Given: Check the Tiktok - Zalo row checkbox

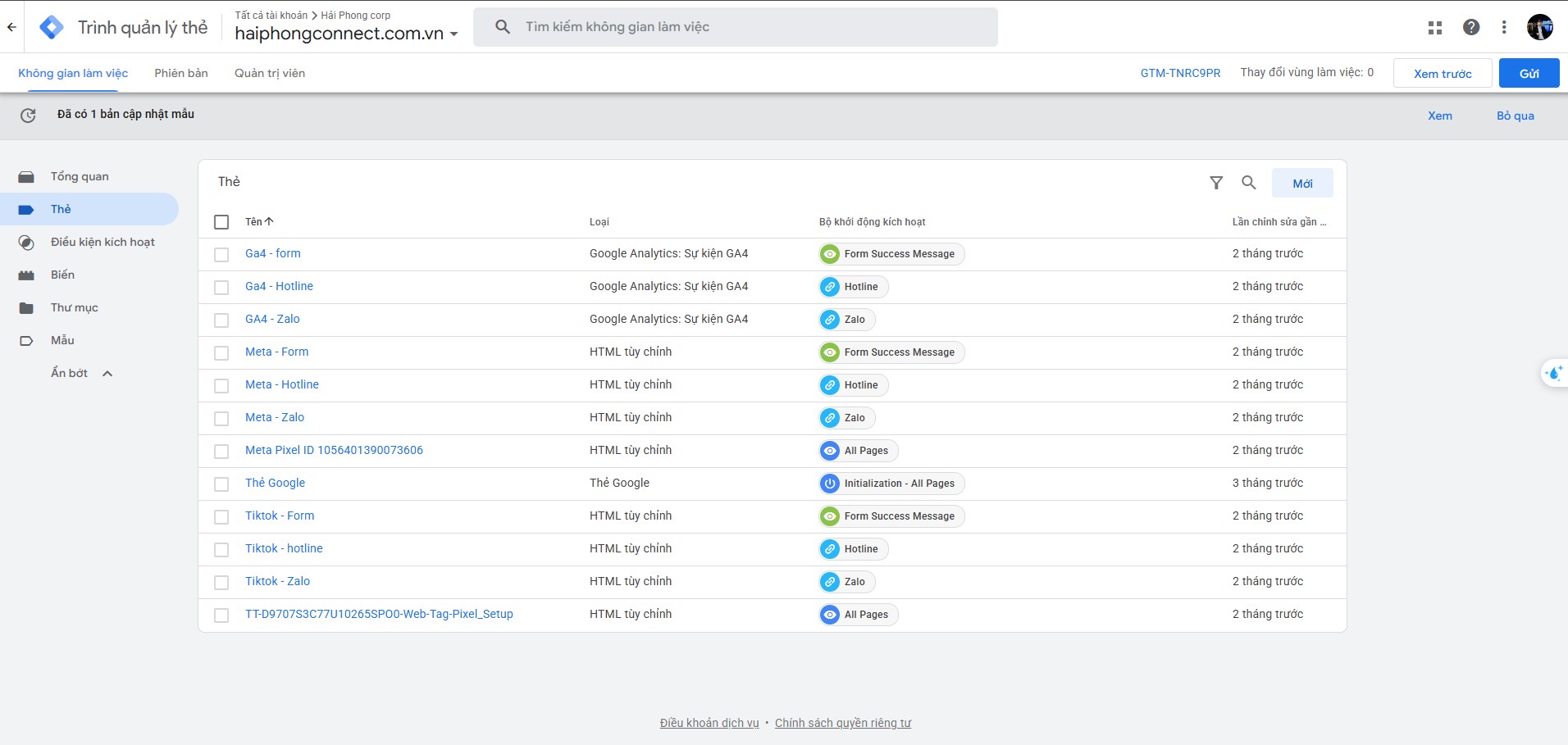Looking at the screenshot, I should tap(221, 583).
